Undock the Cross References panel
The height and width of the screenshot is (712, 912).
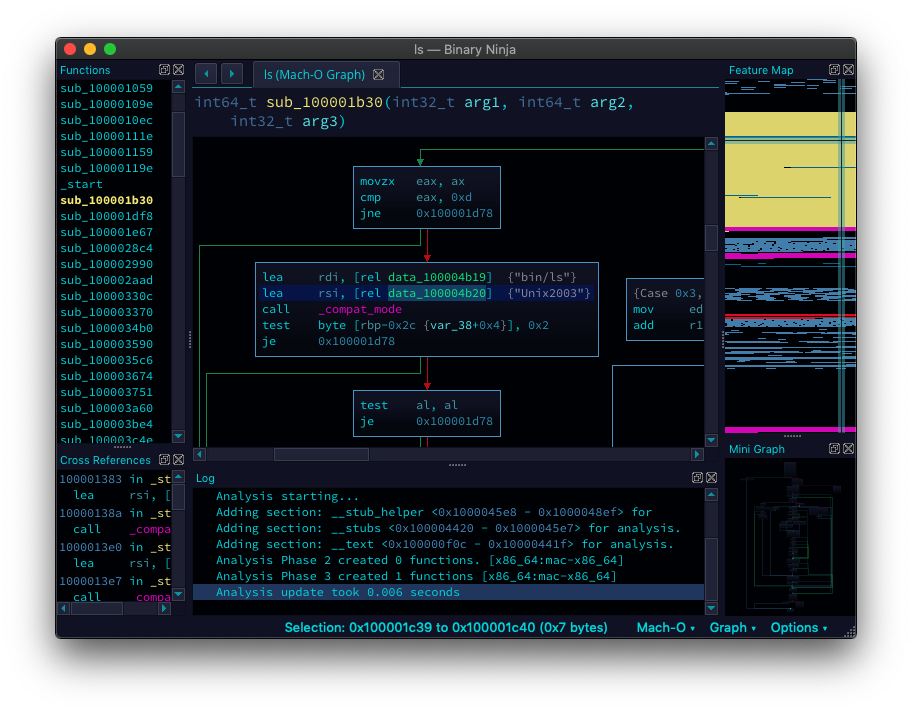coord(164,460)
